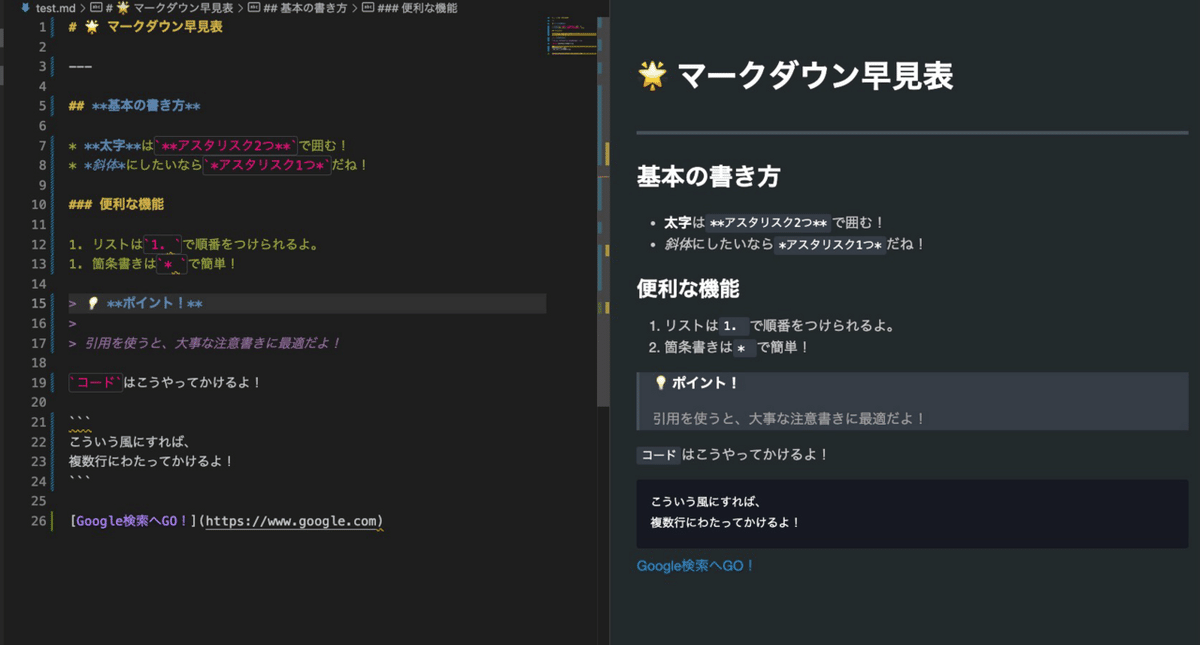This screenshot has width=1200, height=645.
Task: Click the star emoji on editor line 1
Action: coord(92,27)
